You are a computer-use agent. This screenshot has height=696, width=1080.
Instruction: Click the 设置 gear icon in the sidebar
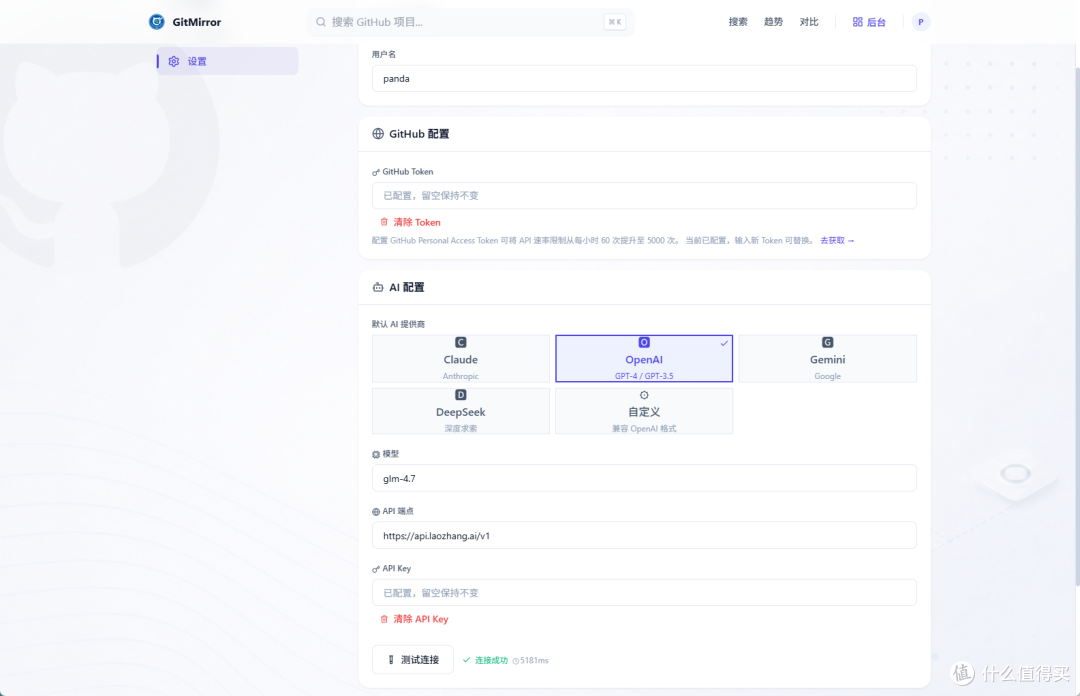point(174,61)
